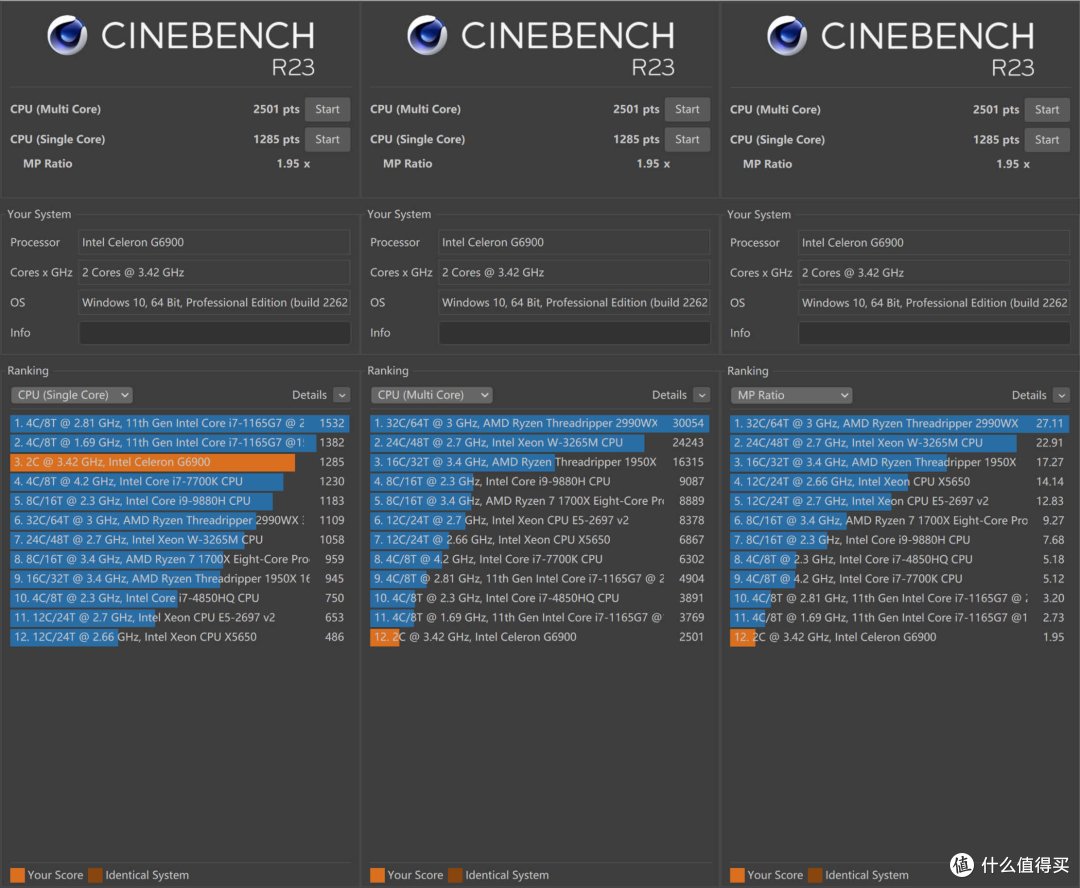This screenshot has height=888, width=1080.
Task: Click the Identical System swatch in the middle panel
Action: tap(455, 875)
